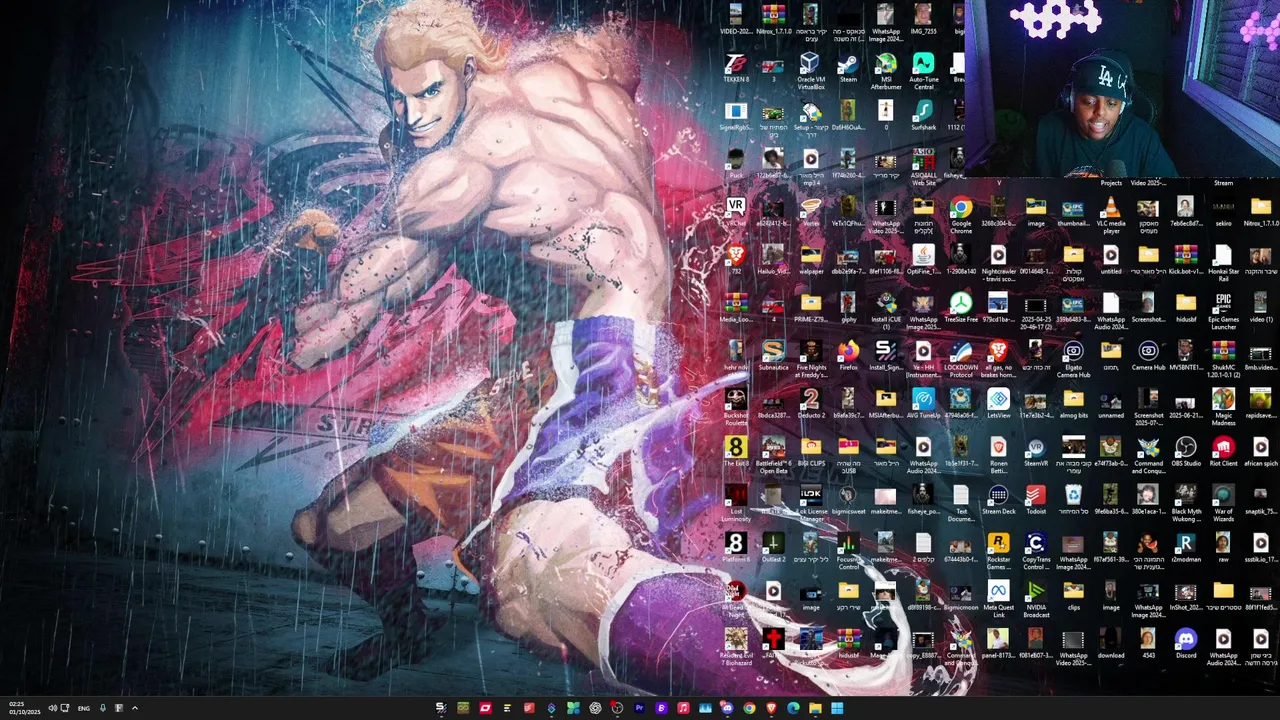Select the Epic Games Launcher icon
Screen dimensions: 1280x720
pos(1223,311)
